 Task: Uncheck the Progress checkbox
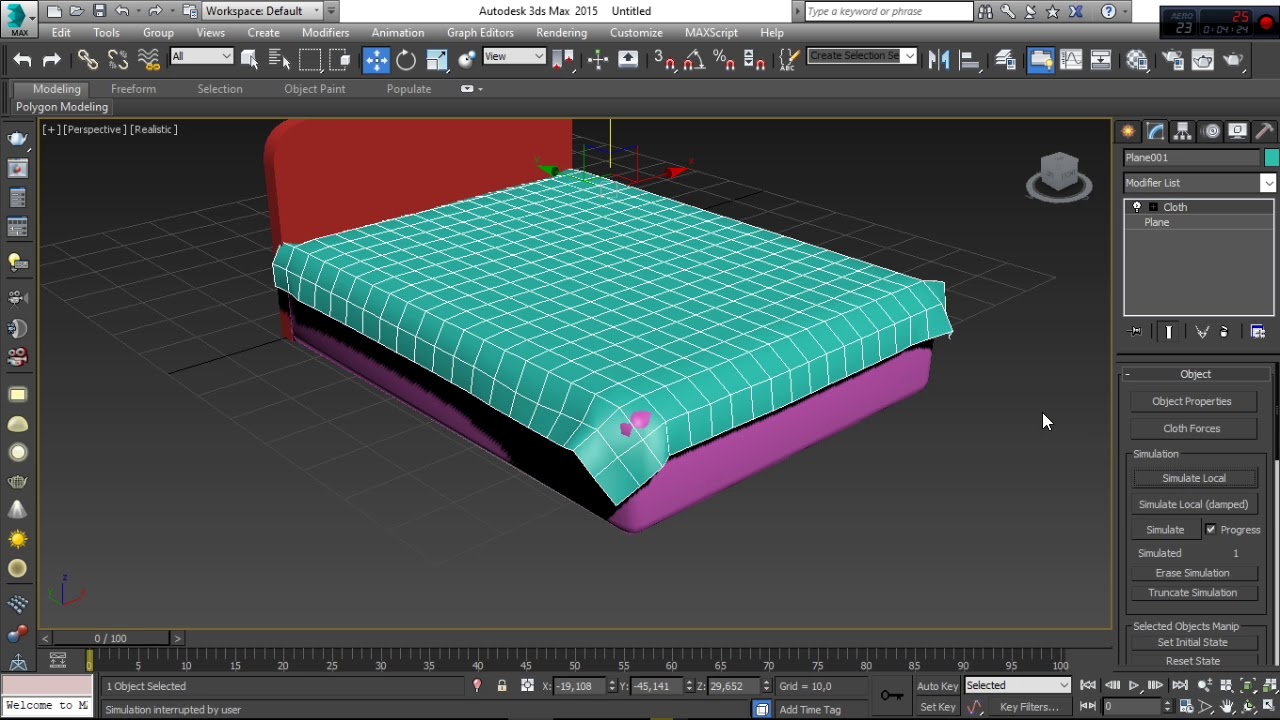(1211, 530)
